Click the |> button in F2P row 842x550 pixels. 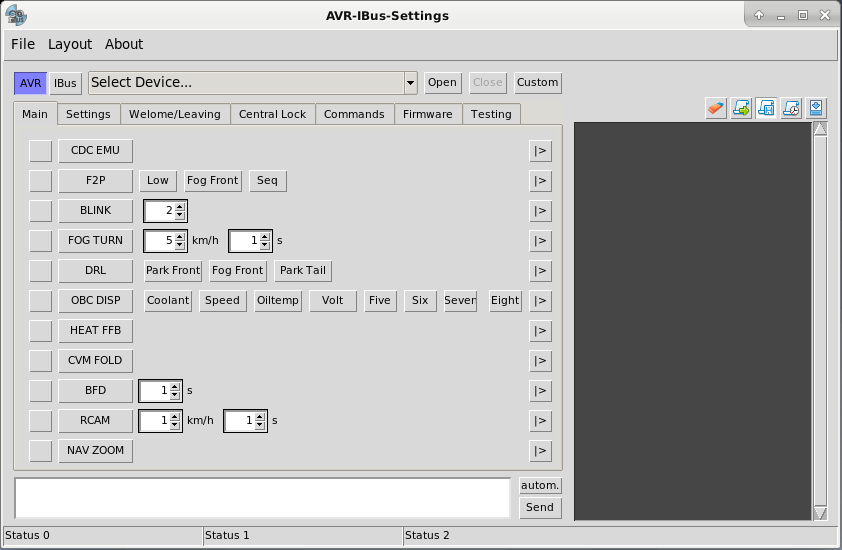[x=540, y=181]
